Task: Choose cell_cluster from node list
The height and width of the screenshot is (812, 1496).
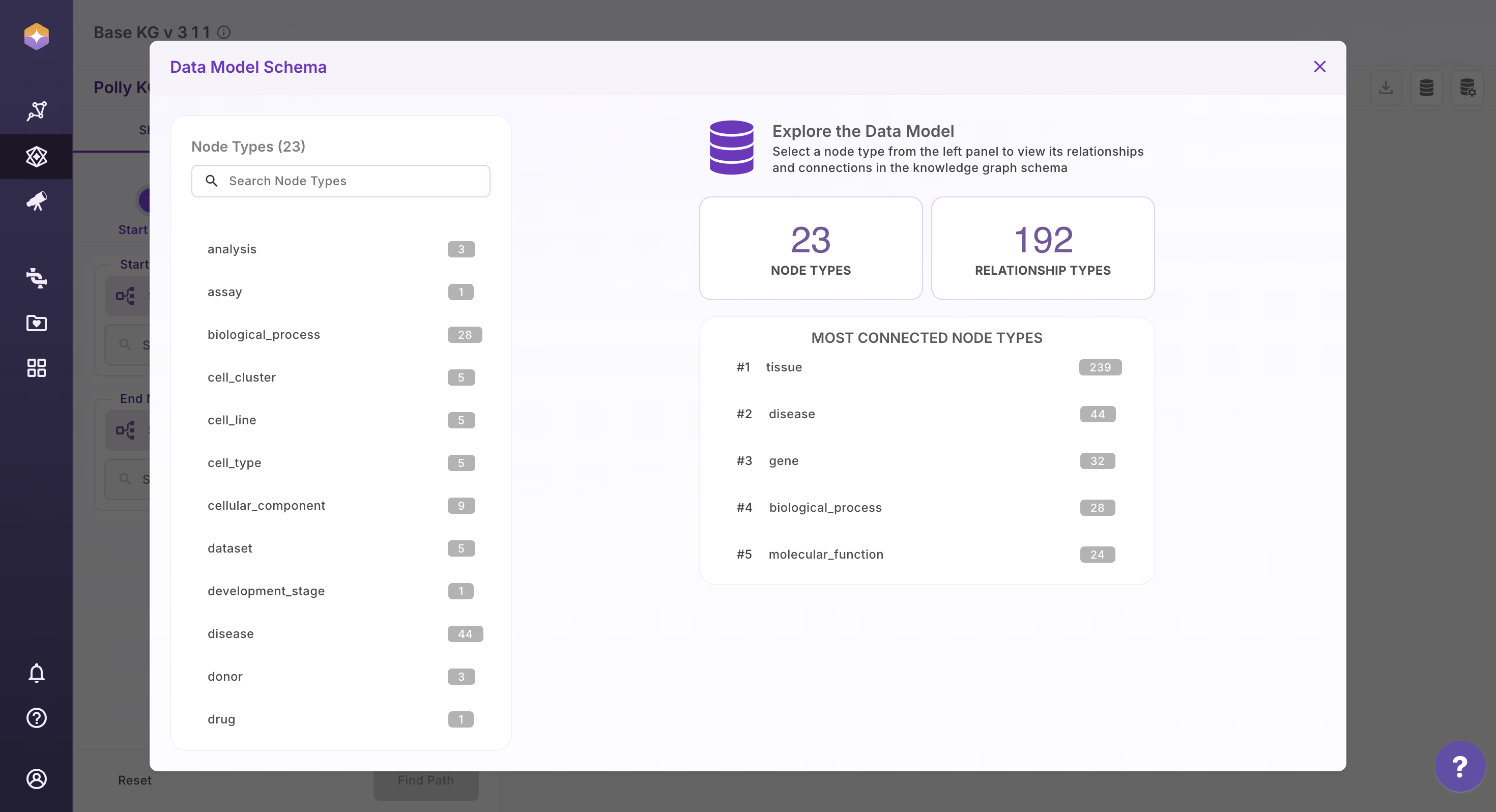Action: click(242, 378)
